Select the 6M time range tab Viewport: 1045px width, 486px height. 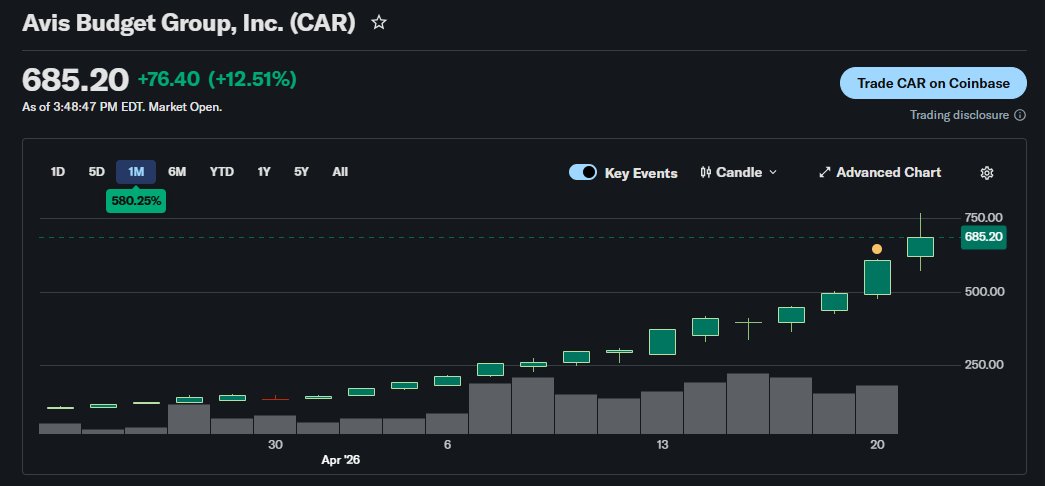[177, 172]
